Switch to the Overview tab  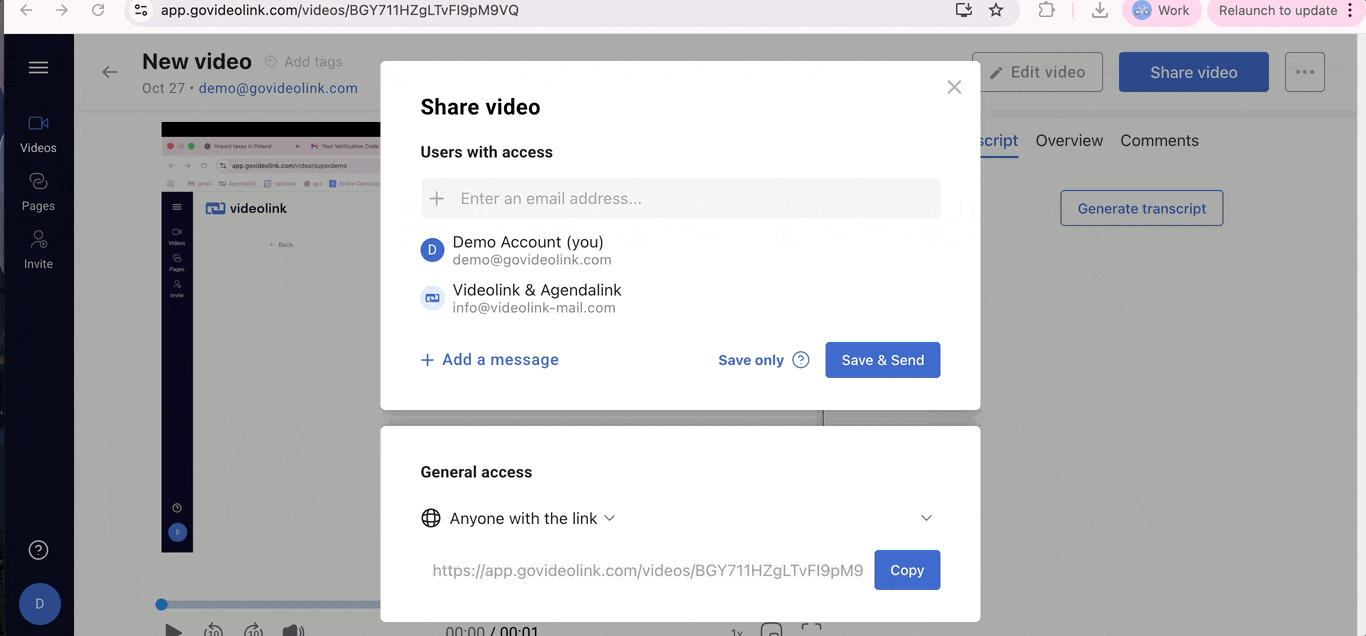click(1069, 141)
